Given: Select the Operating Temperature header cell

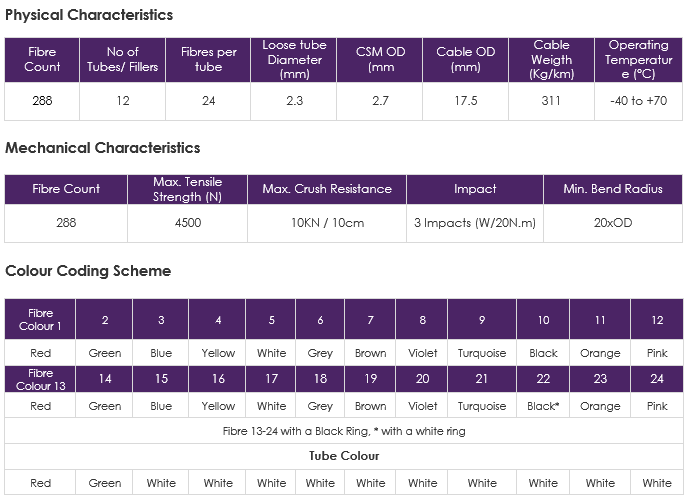Looking at the screenshot, I should coord(638,60).
